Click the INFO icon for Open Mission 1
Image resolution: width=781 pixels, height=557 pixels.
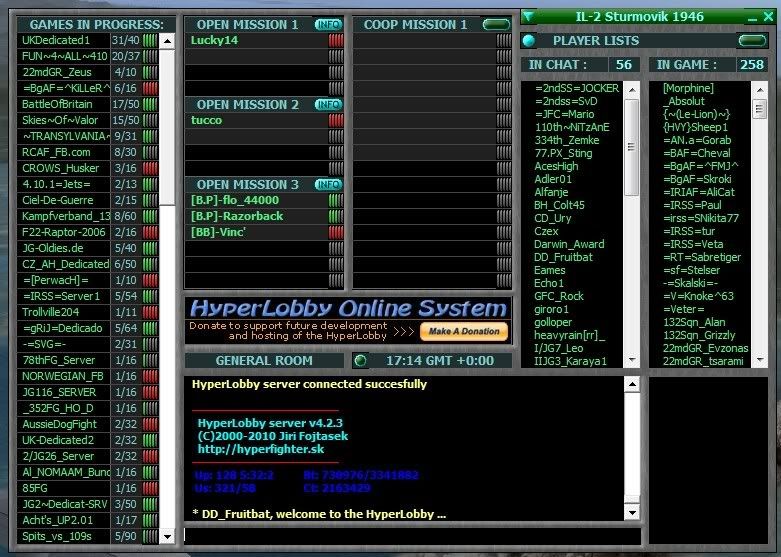(328, 24)
